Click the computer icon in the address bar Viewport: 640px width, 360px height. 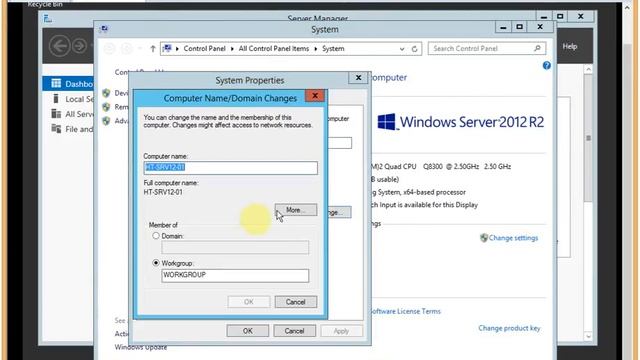click(x=167, y=49)
